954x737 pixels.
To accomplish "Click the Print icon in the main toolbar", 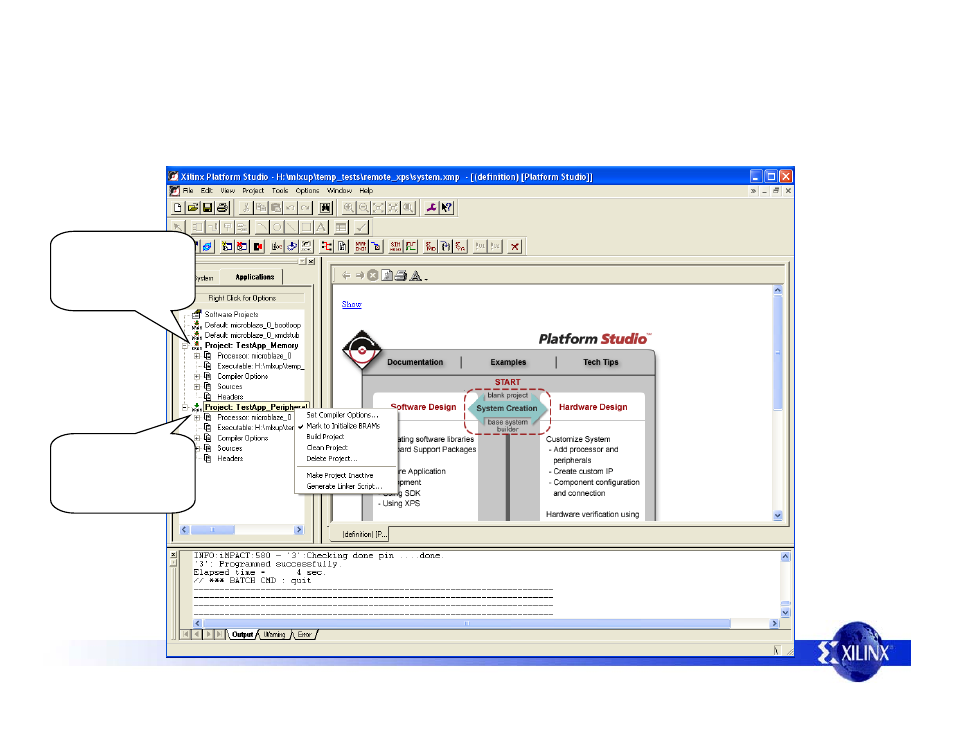I will [x=223, y=208].
